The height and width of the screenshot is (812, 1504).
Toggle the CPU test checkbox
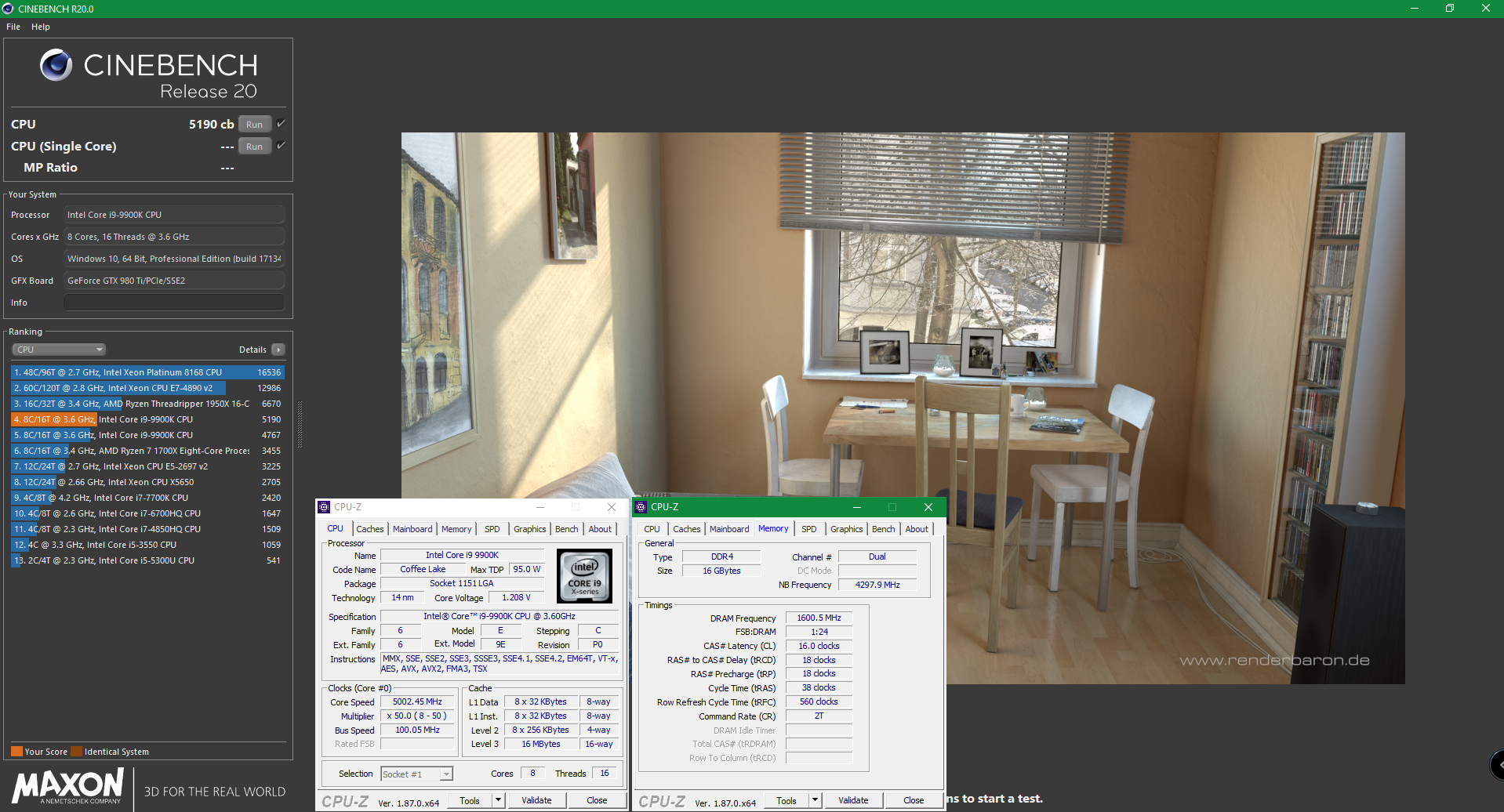[x=281, y=124]
